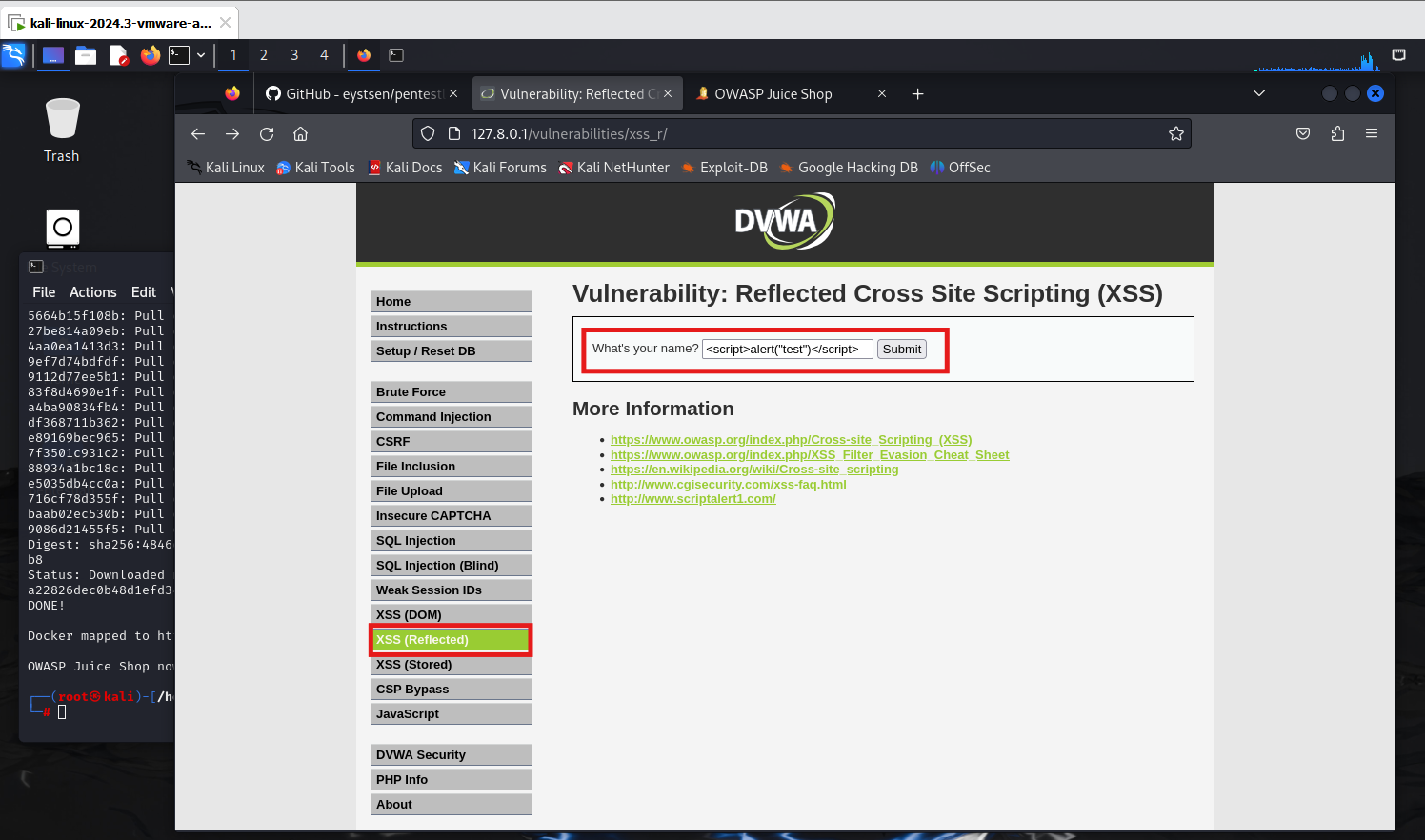Screen dimensions: 1425x840
Task: Switch to workspace 3
Action: point(294,55)
